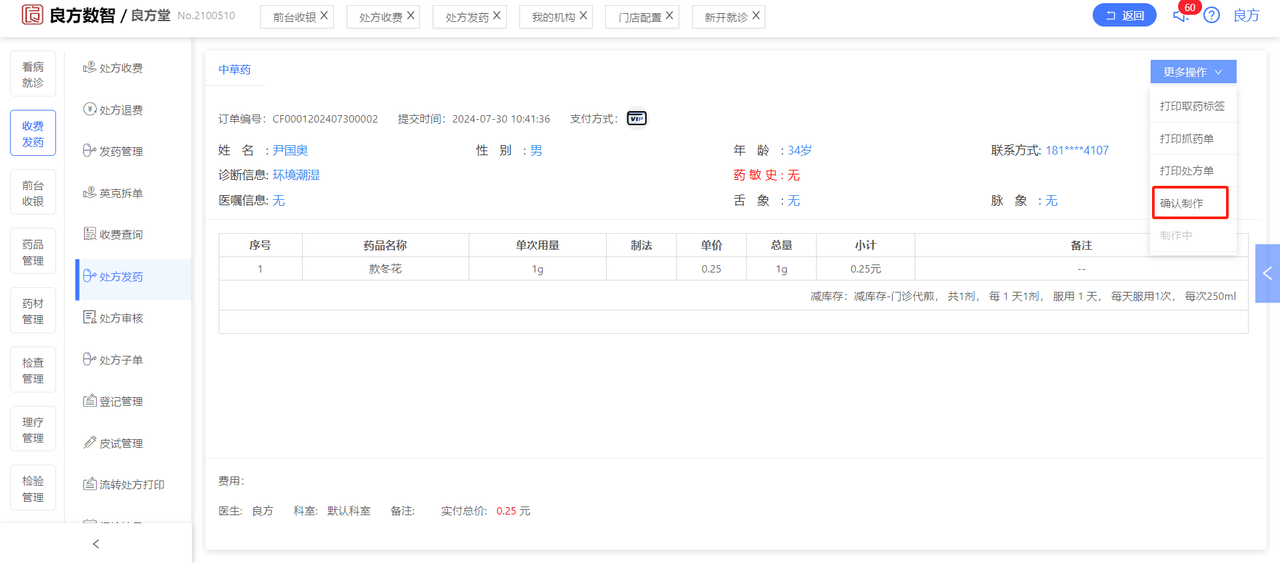Screen dimensions: 1280x563
Task: Open the notification speaker icon
Action: [x=1180, y=15]
